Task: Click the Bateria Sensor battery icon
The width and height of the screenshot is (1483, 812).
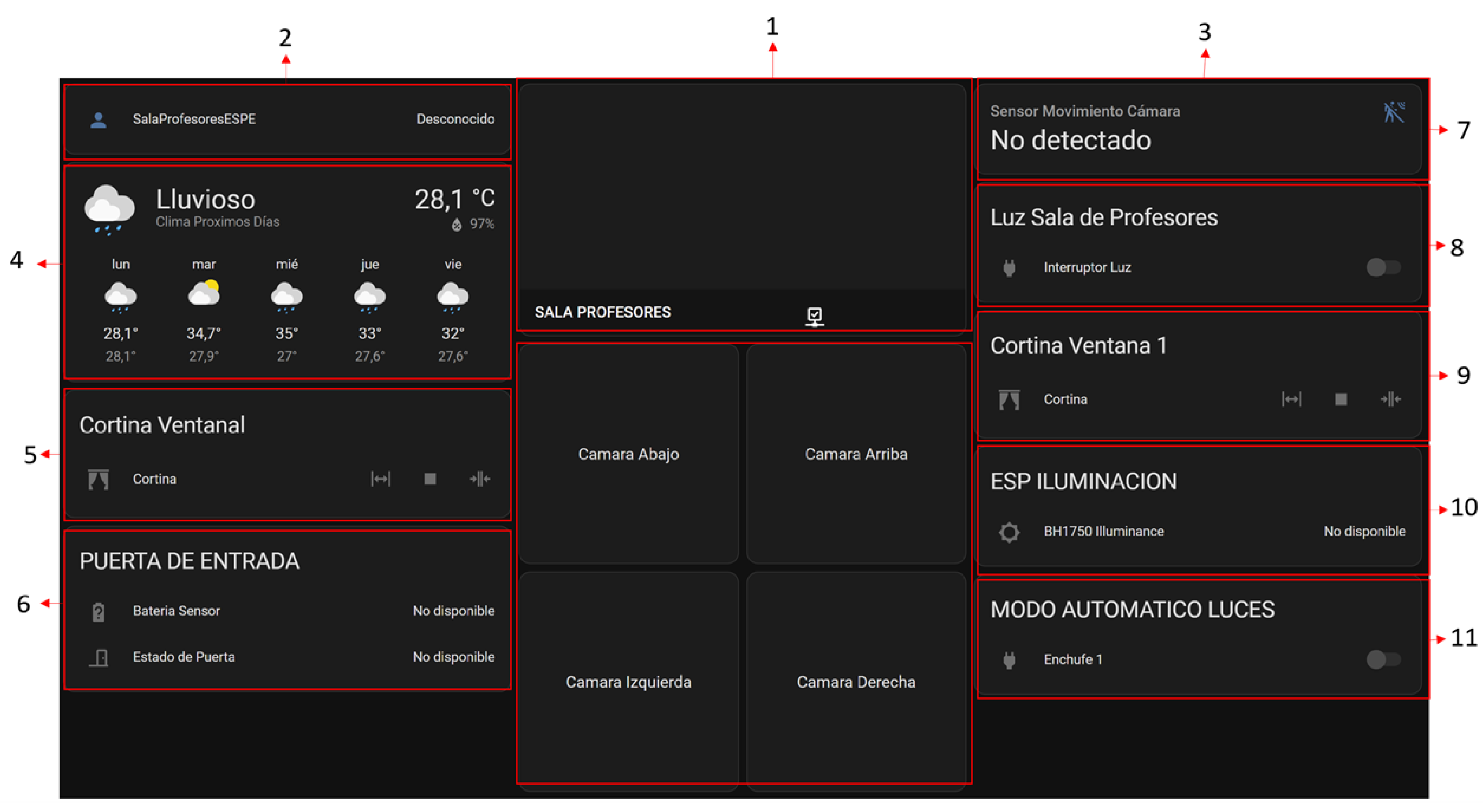Action: pyautogui.click(x=98, y=611)
